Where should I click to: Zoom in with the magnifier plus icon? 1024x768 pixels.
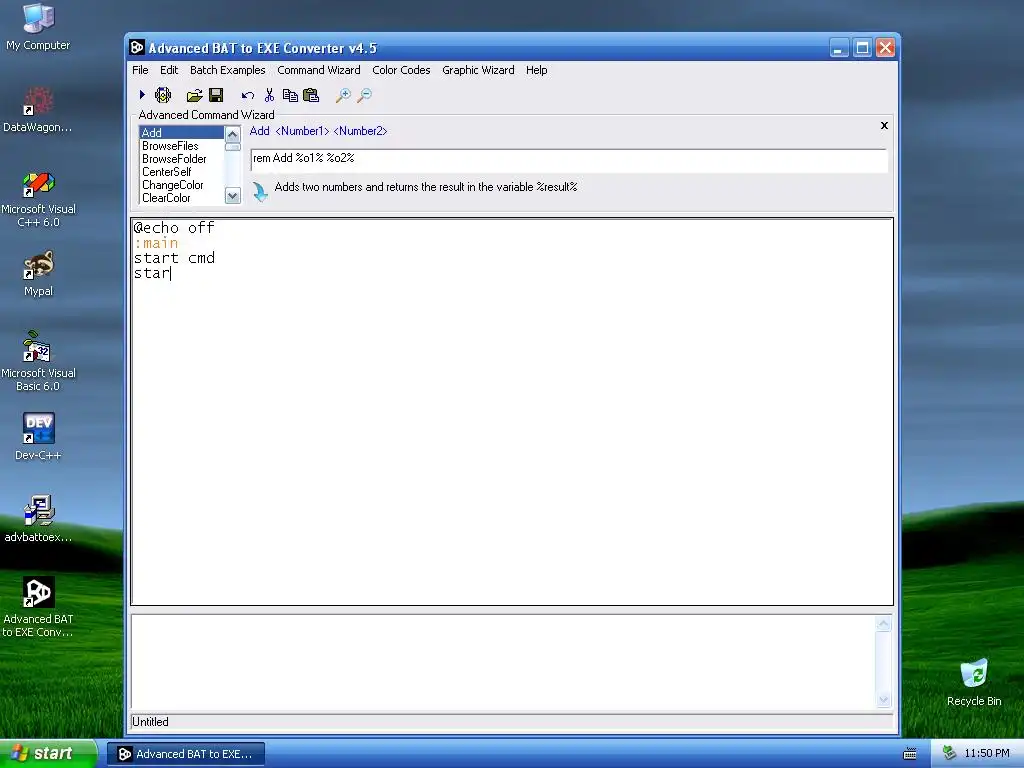click(343, 96)
